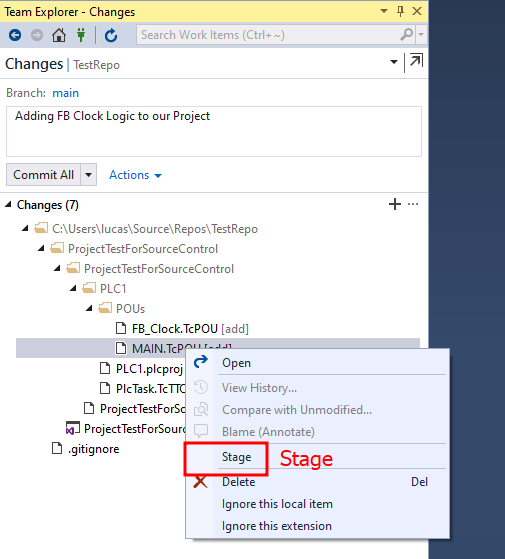This screenshot has width=505, height=559.
Task: Collapse the Changes (7) section
Action: (x=8, y=205)
